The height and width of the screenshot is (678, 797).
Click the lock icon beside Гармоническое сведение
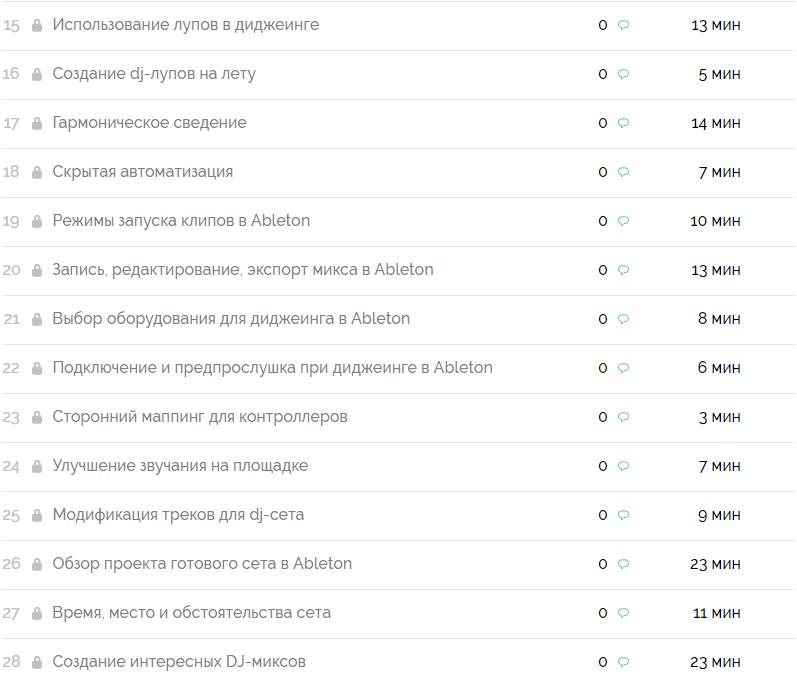37,123
